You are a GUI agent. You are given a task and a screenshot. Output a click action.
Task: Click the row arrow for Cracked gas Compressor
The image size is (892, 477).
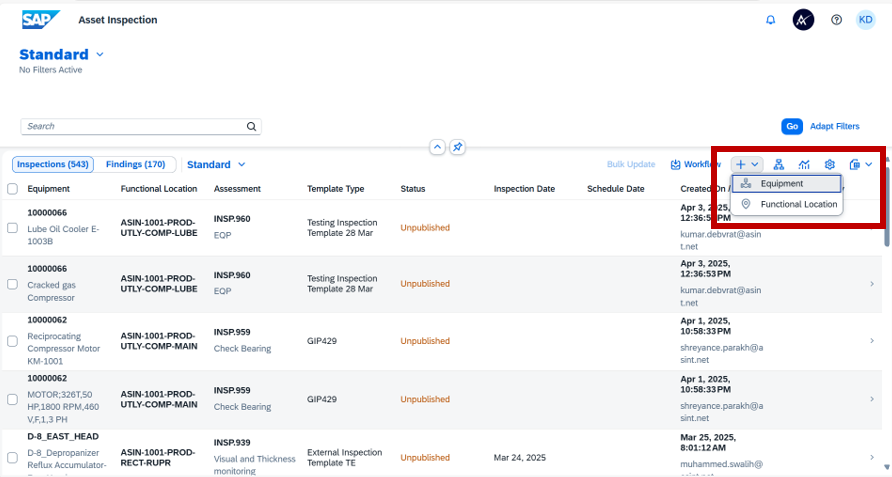click(872, 283)
